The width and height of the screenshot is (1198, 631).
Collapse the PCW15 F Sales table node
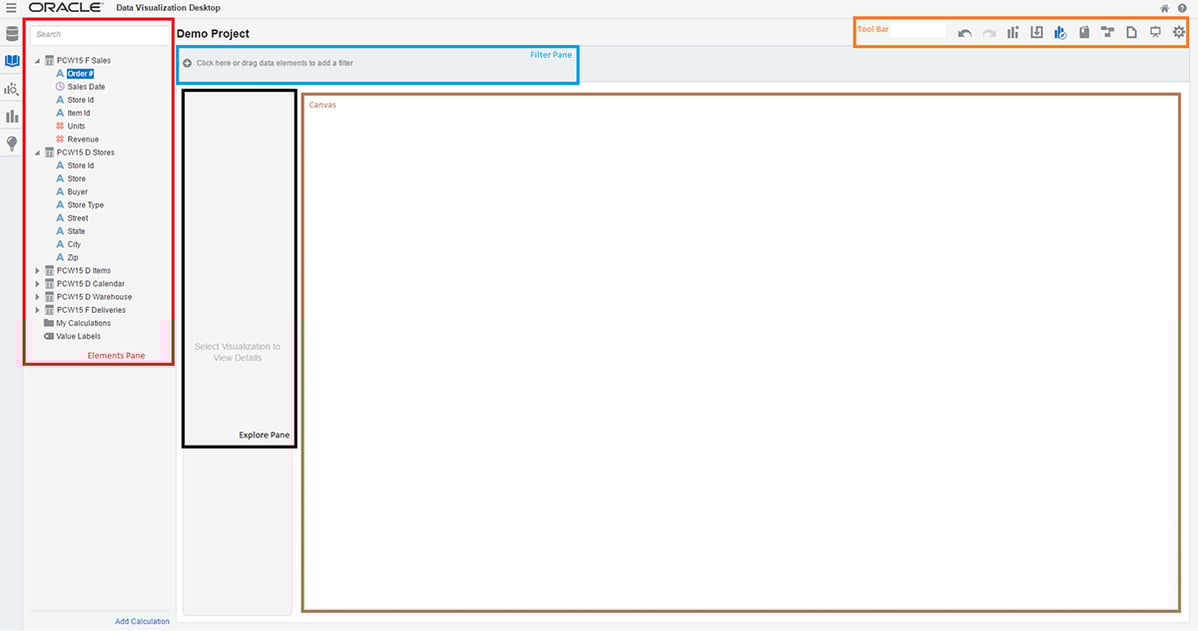[37, 60]
